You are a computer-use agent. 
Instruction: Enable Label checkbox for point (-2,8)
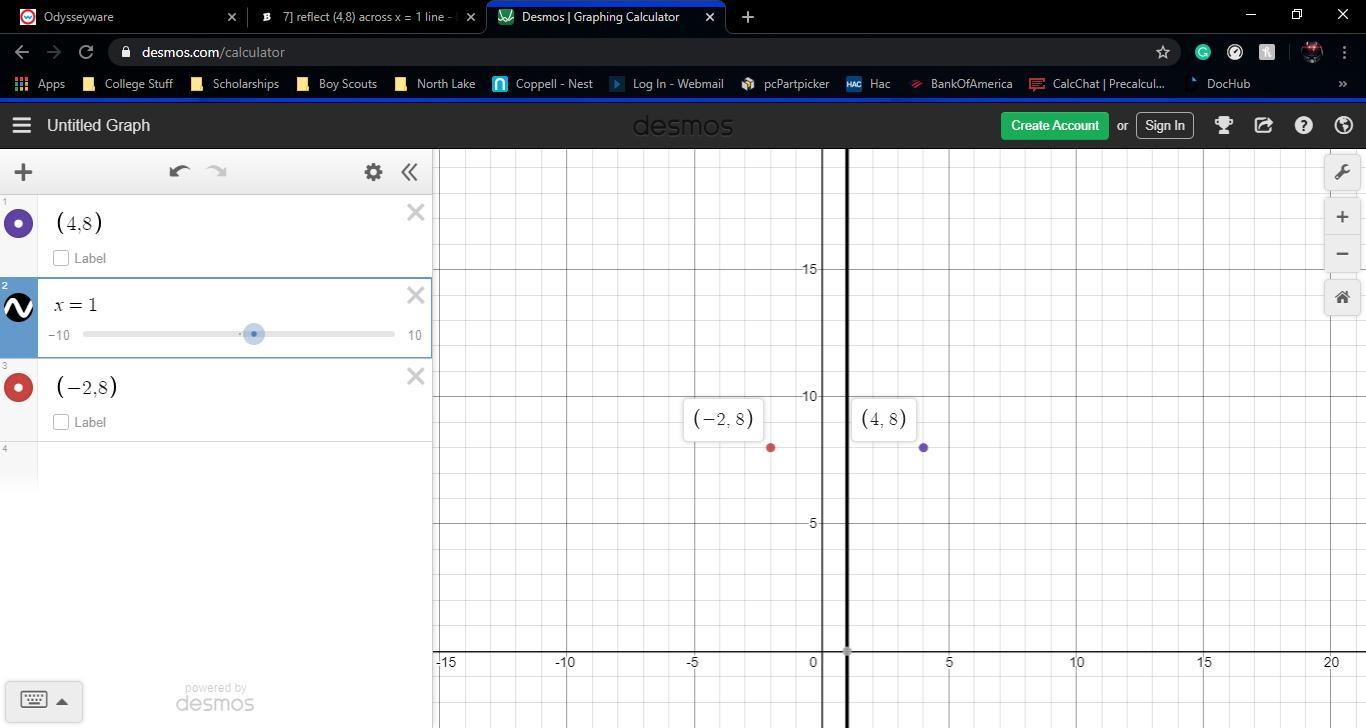(61, 422)
